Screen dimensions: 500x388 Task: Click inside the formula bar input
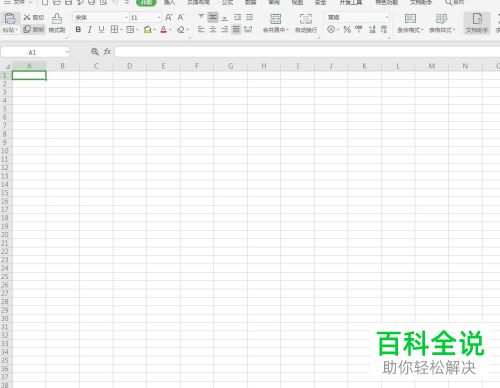pyautogui.click(x=307, y=52)
